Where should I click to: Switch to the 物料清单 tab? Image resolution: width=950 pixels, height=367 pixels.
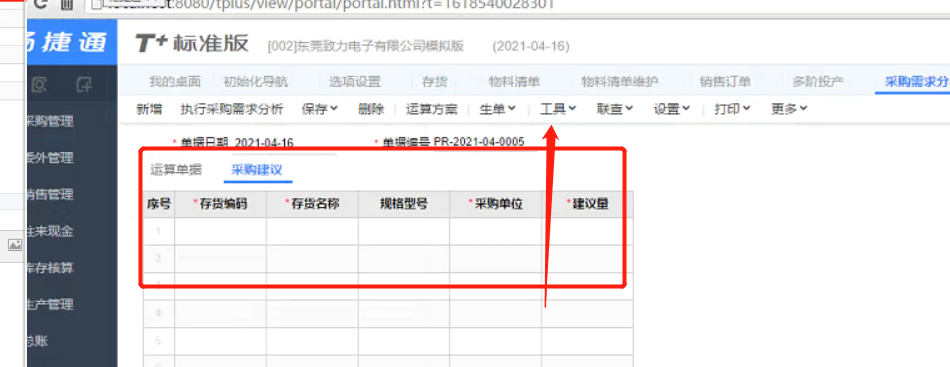[514, 82]
